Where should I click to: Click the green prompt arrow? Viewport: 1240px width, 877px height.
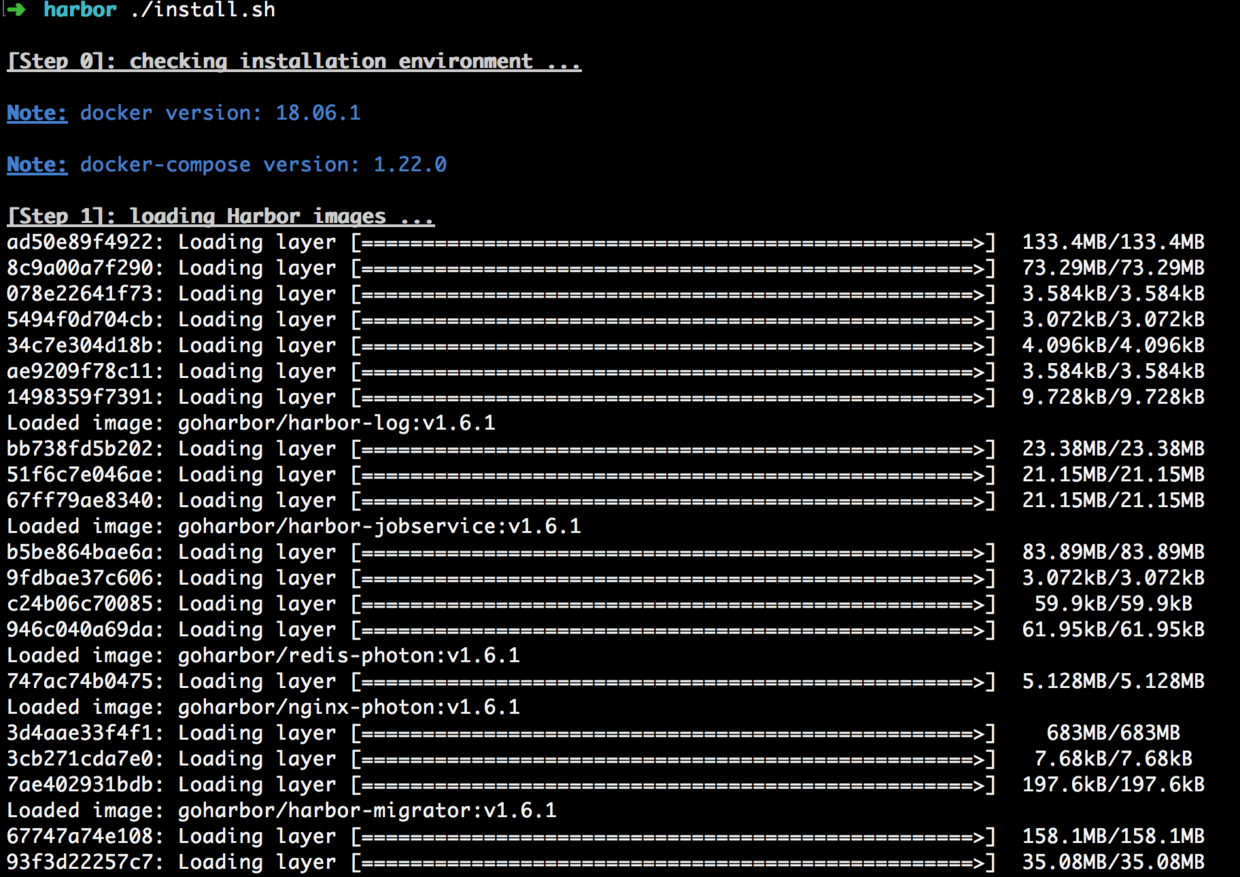click(15, 10)
